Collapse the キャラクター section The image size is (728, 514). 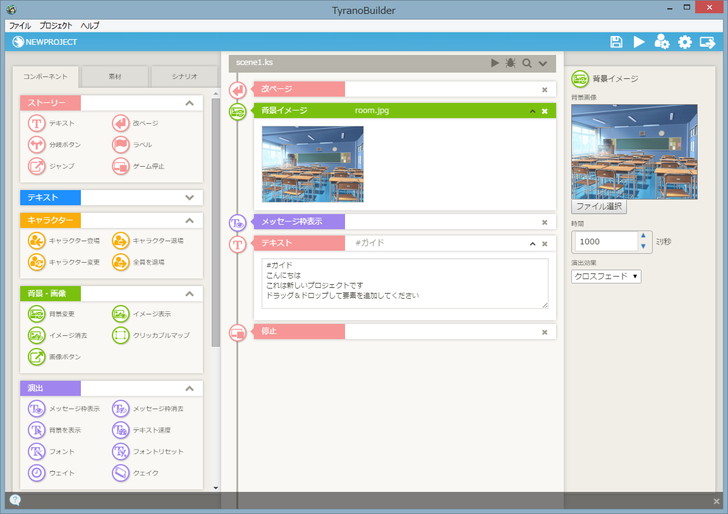click(189, 221)
